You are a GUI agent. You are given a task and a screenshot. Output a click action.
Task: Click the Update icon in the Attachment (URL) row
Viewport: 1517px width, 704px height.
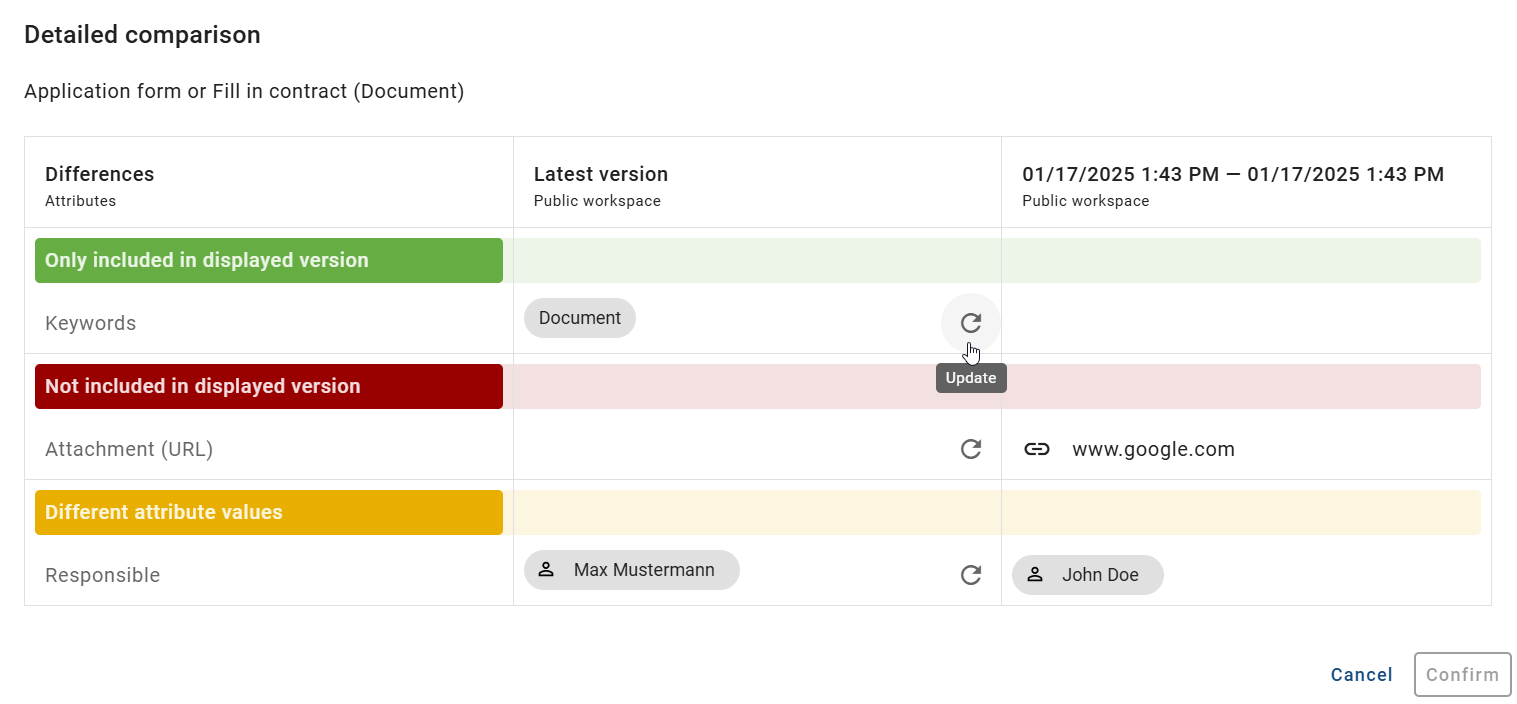click(971, 449)
